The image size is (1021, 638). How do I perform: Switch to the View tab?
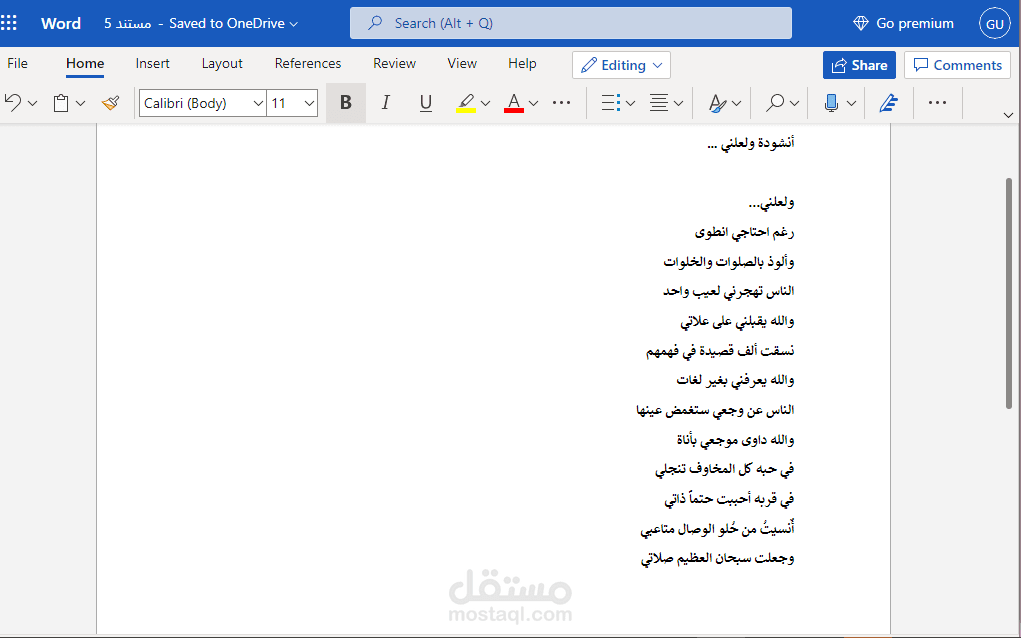point(462,64)
